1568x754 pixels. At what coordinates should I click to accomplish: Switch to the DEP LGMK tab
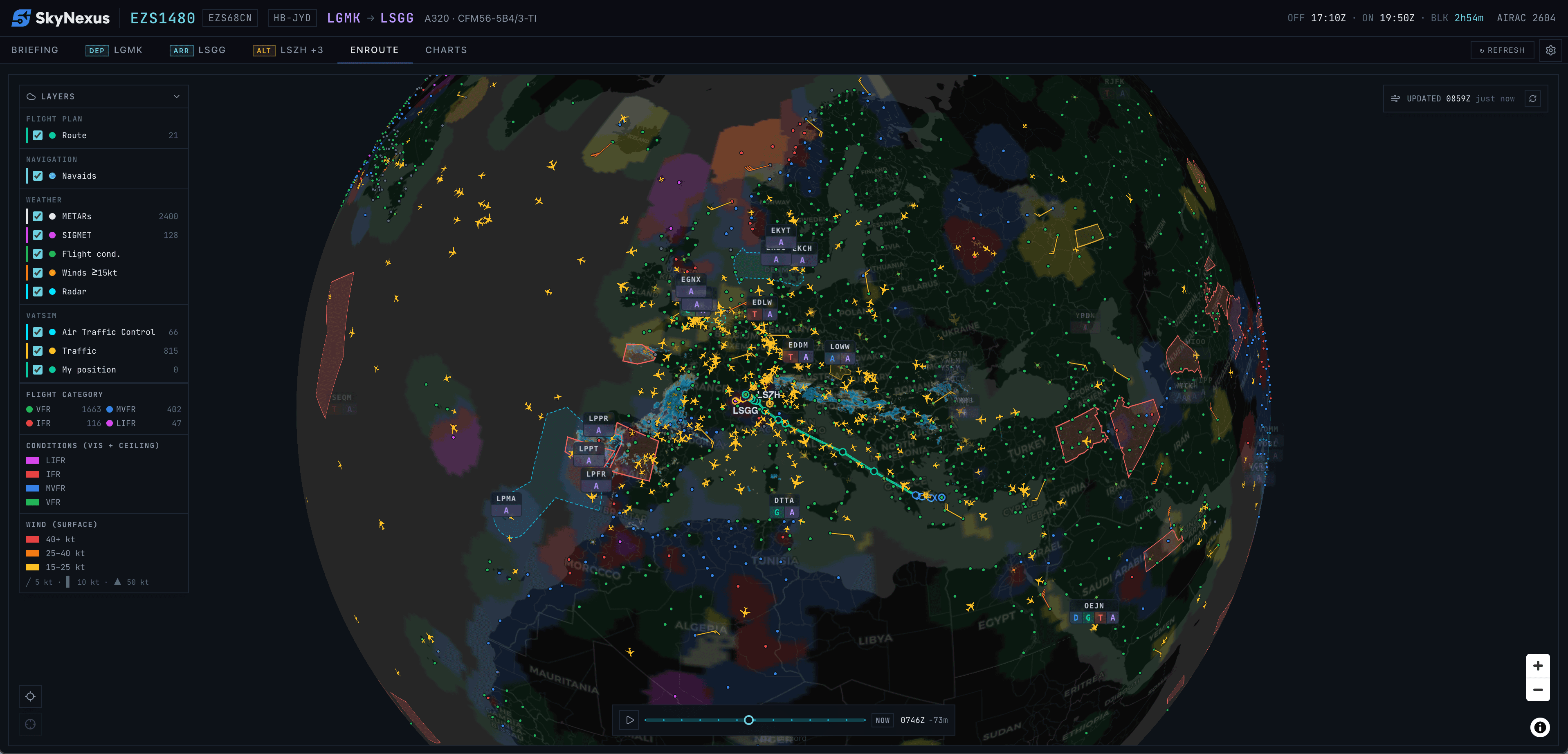114,50
